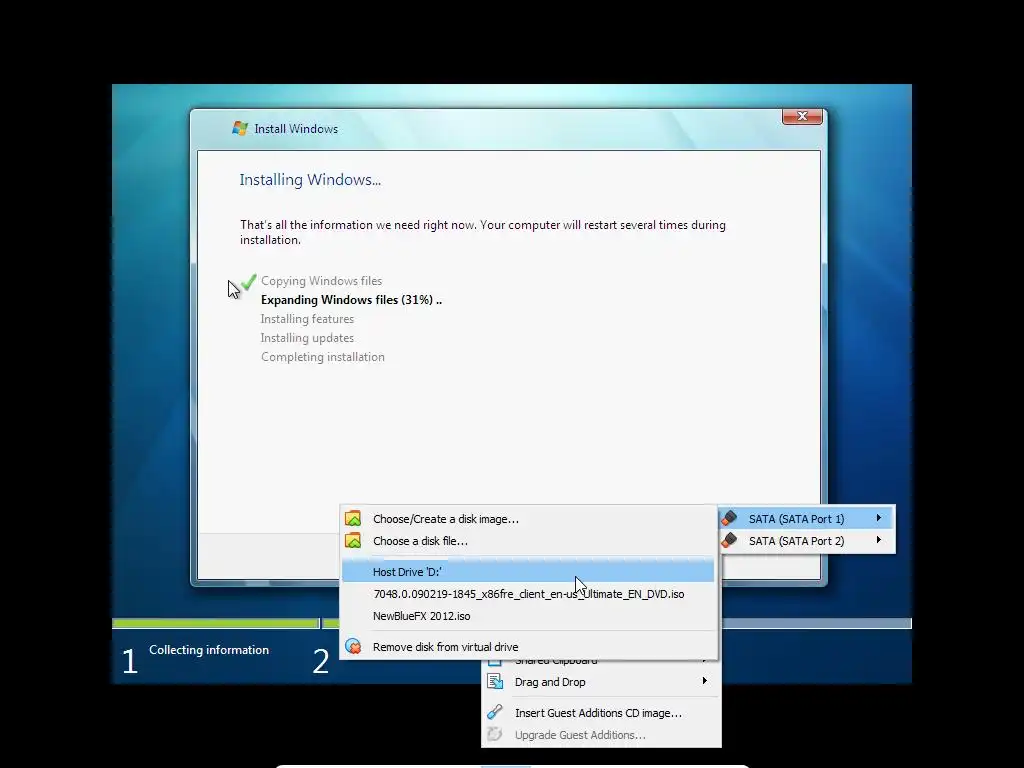This screenshot has width=1024, height=768.
Task: Open SATA (SATA Port 1) submenu
Action: 807,519
